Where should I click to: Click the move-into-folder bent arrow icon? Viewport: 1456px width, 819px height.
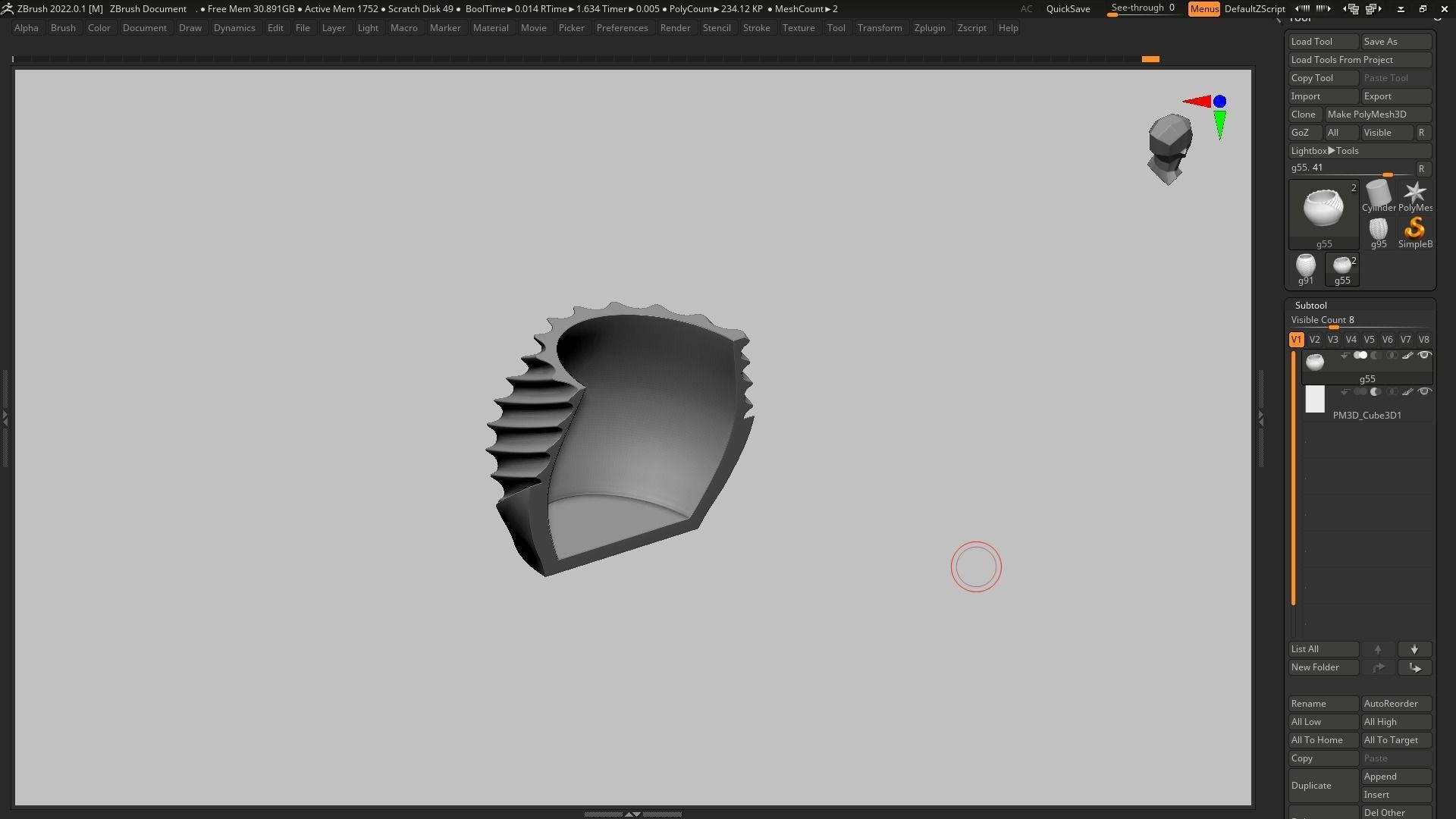pos(1414,667)
